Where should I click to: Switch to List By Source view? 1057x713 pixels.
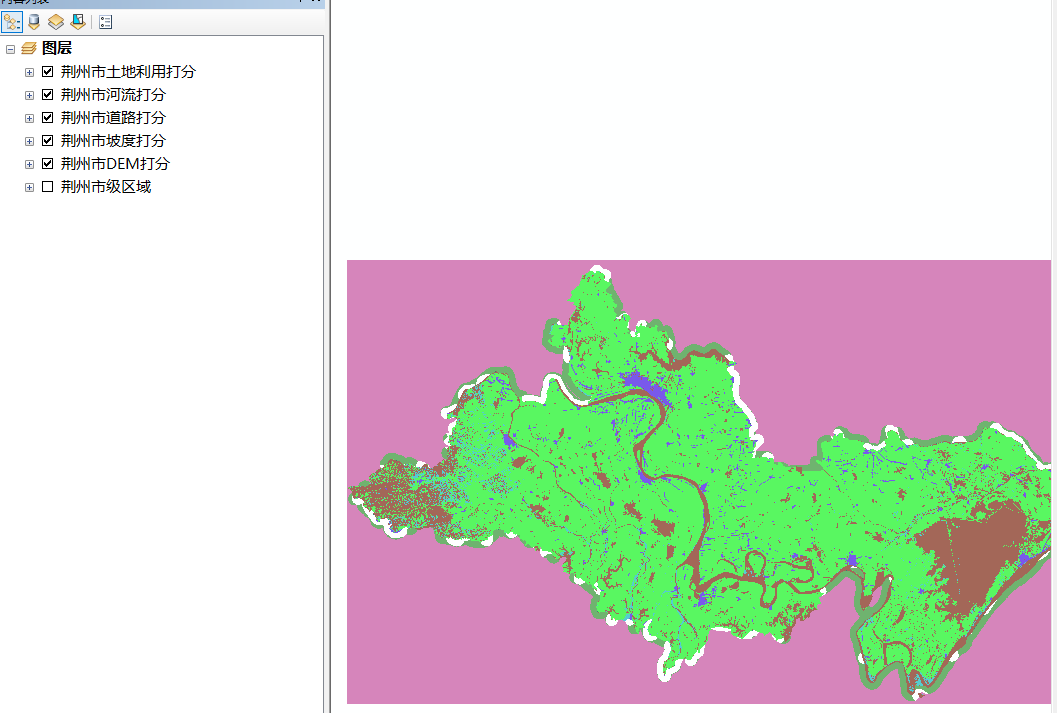(x=34, y=22)
